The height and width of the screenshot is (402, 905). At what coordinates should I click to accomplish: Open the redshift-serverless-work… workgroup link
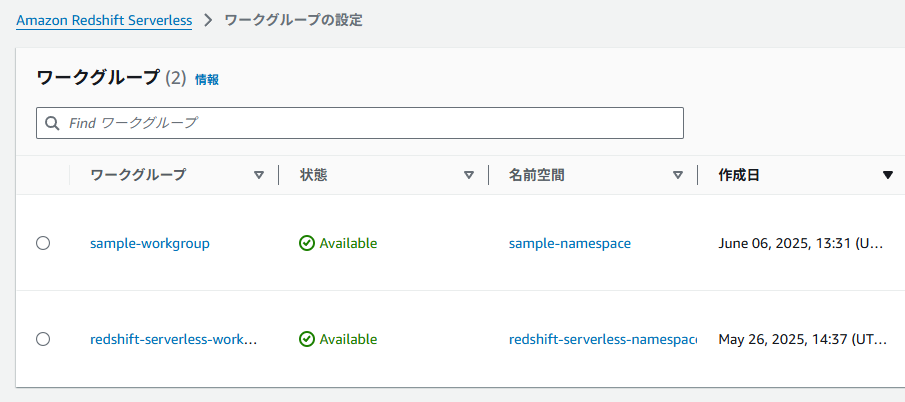[174, 339]
